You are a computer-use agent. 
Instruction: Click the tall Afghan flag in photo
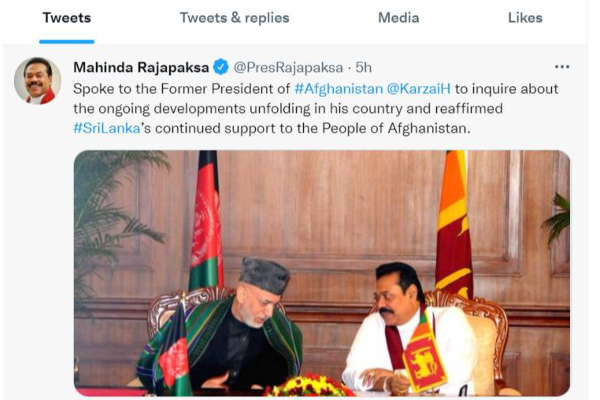click(x=207, y=220)
